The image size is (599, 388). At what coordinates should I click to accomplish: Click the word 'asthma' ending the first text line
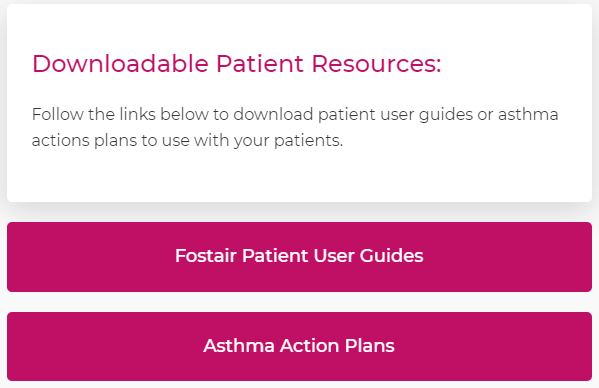(528, 114)
